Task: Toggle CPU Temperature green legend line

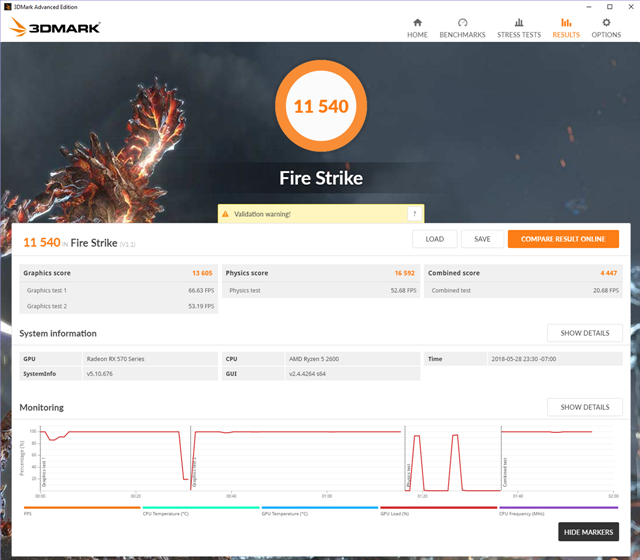Action: [201, 508]
